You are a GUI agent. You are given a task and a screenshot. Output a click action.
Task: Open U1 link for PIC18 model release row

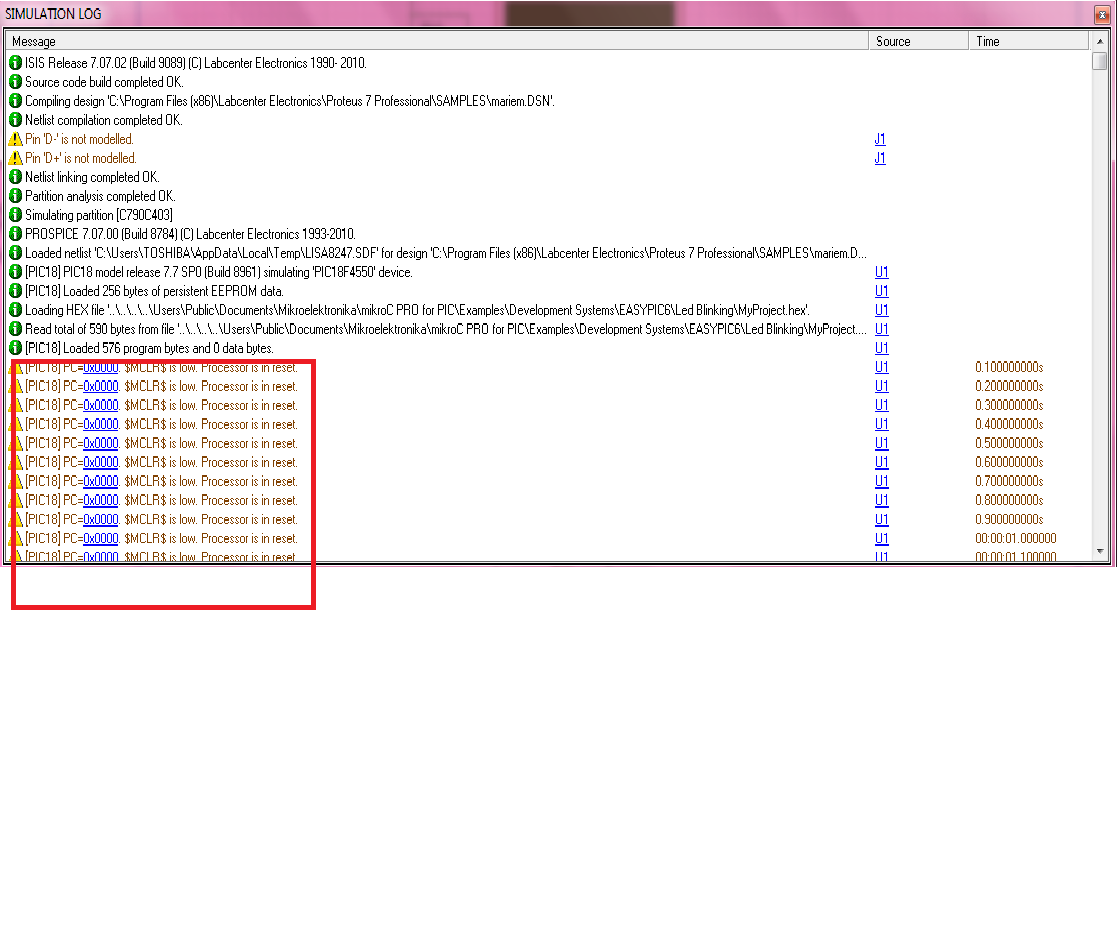point(881,272)
